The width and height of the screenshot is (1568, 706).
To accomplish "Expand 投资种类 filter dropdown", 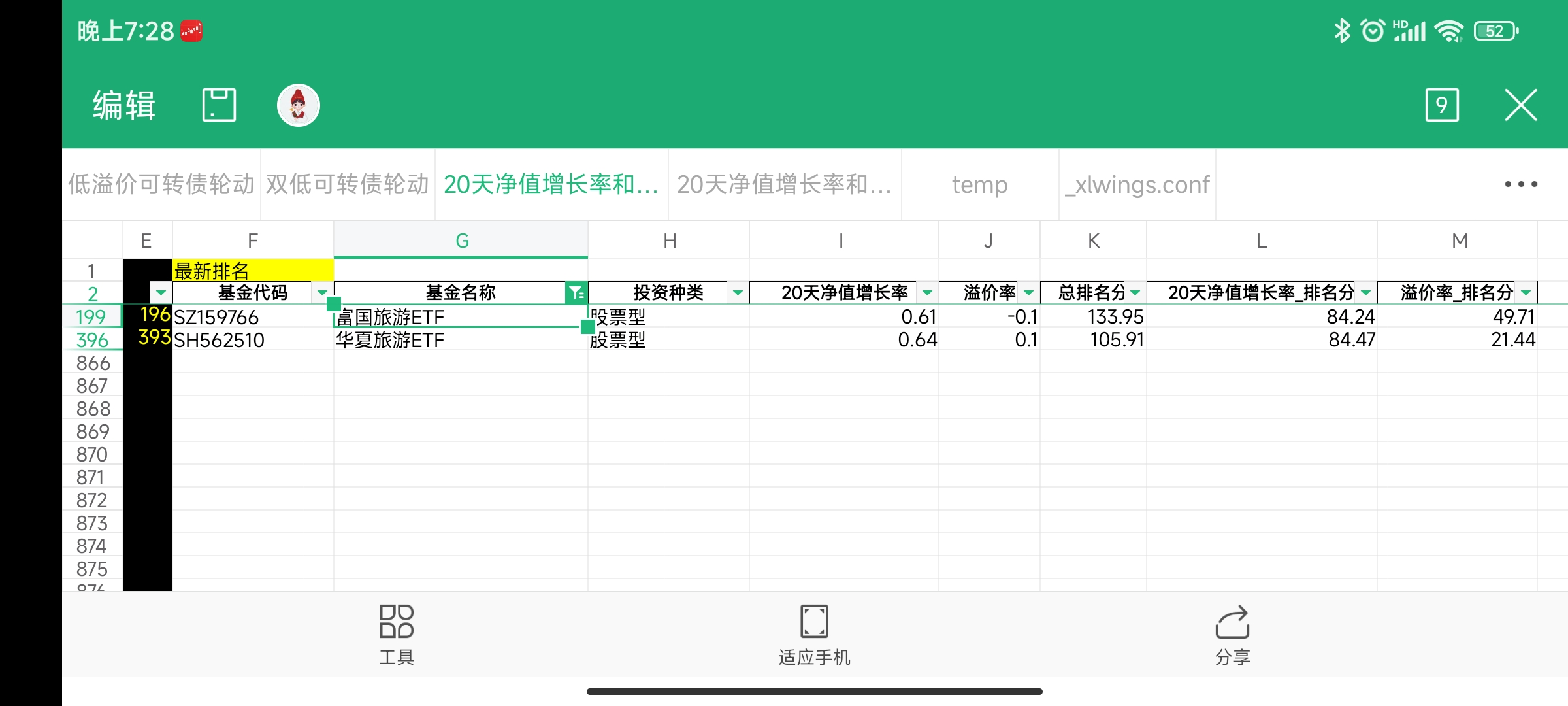I will [x=738, y=293].
